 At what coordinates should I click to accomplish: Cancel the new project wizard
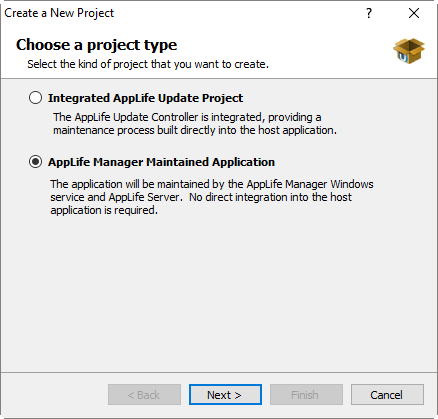(x=387, y=395)
